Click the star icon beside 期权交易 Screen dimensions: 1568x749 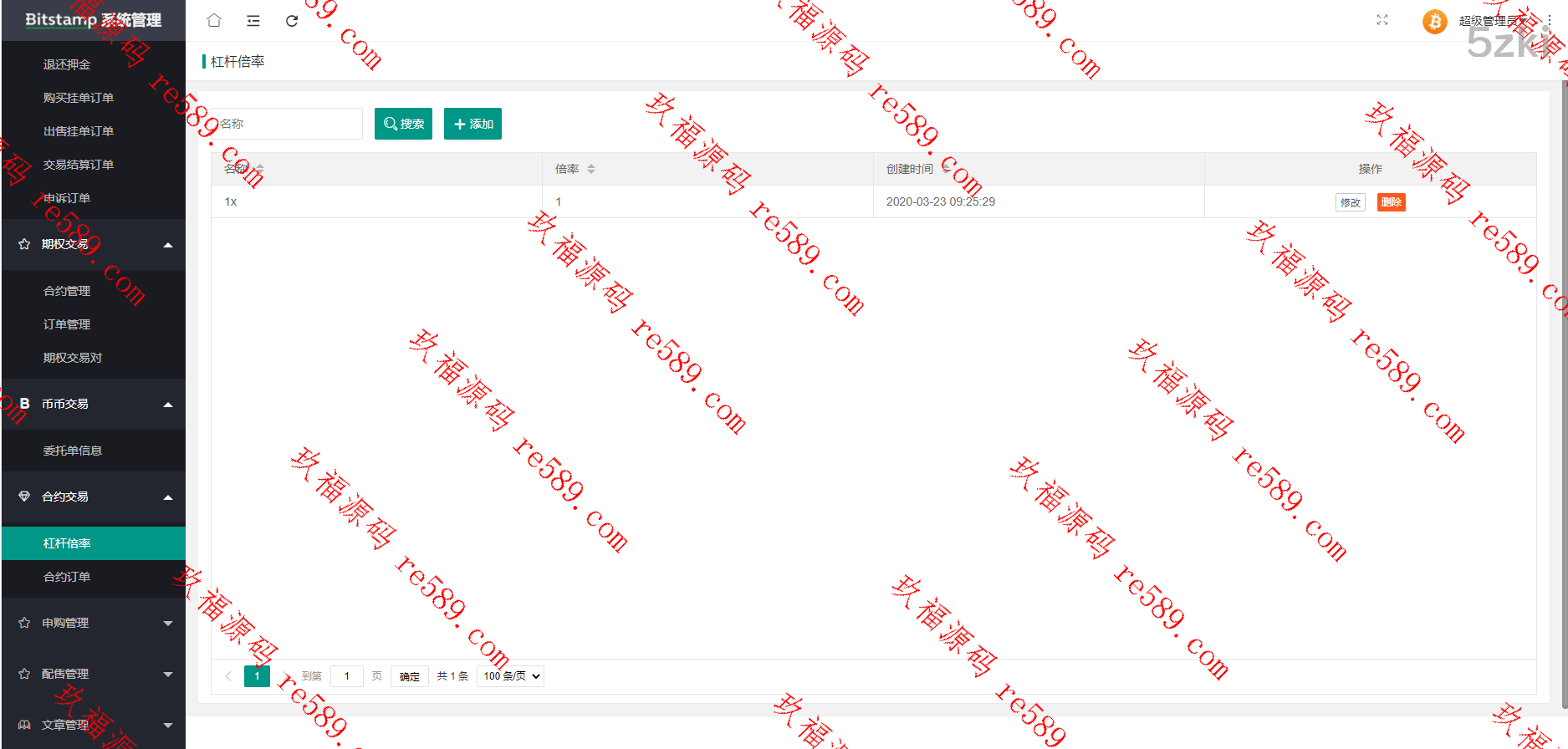point(24,244)
